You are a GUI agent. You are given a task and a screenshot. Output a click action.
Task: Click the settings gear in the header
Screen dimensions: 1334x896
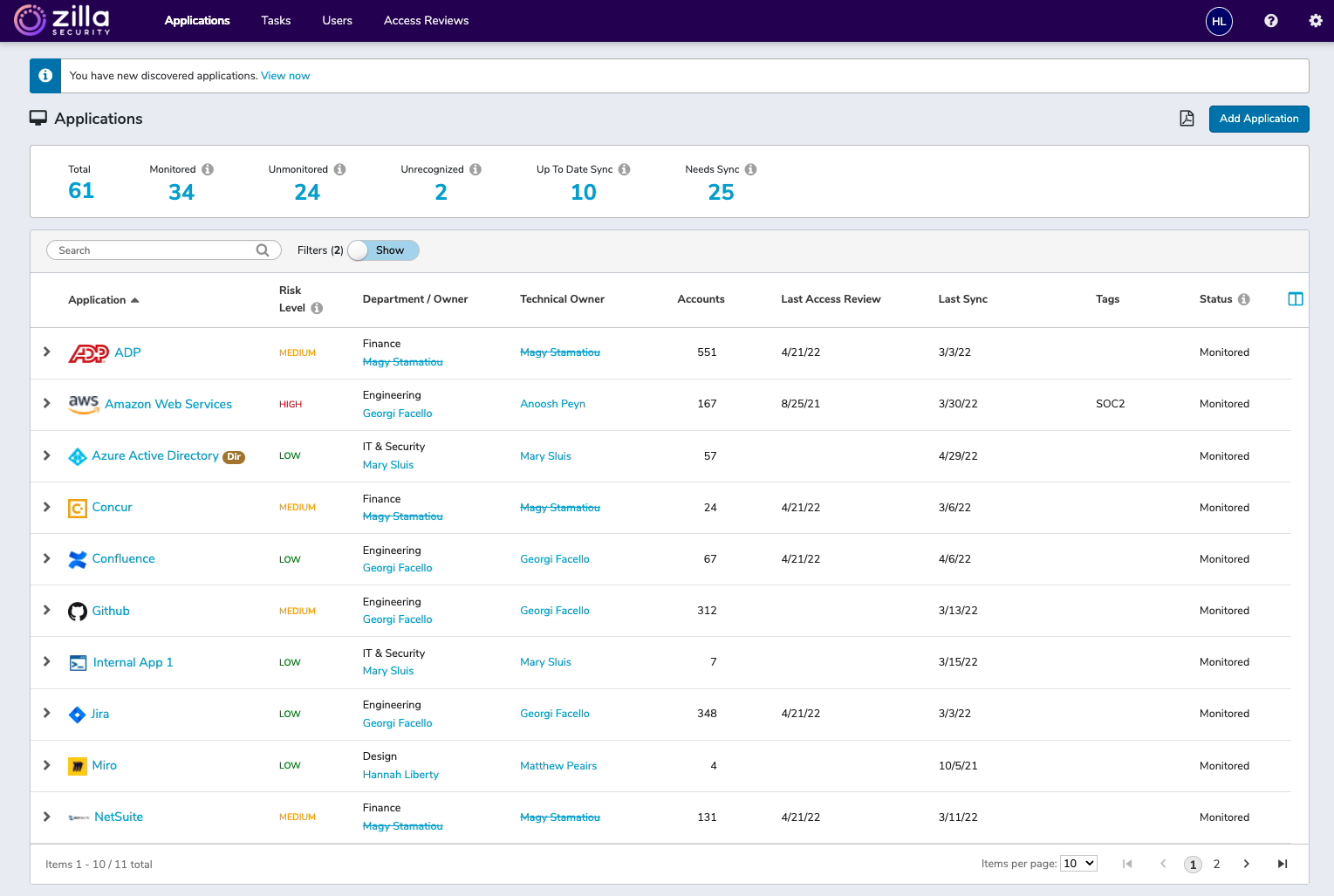click(x=1315, y=20)
